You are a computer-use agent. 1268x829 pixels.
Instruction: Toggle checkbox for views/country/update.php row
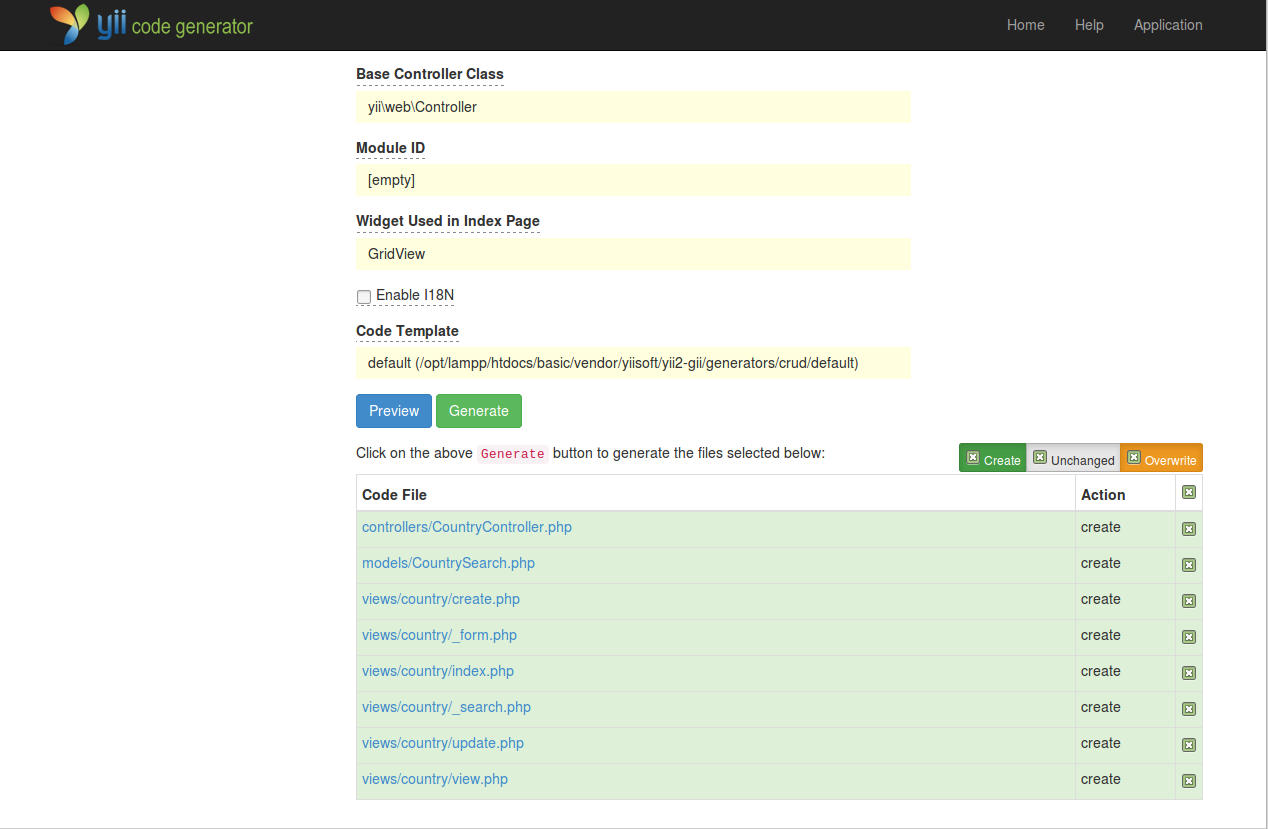tap(1189, 745)
